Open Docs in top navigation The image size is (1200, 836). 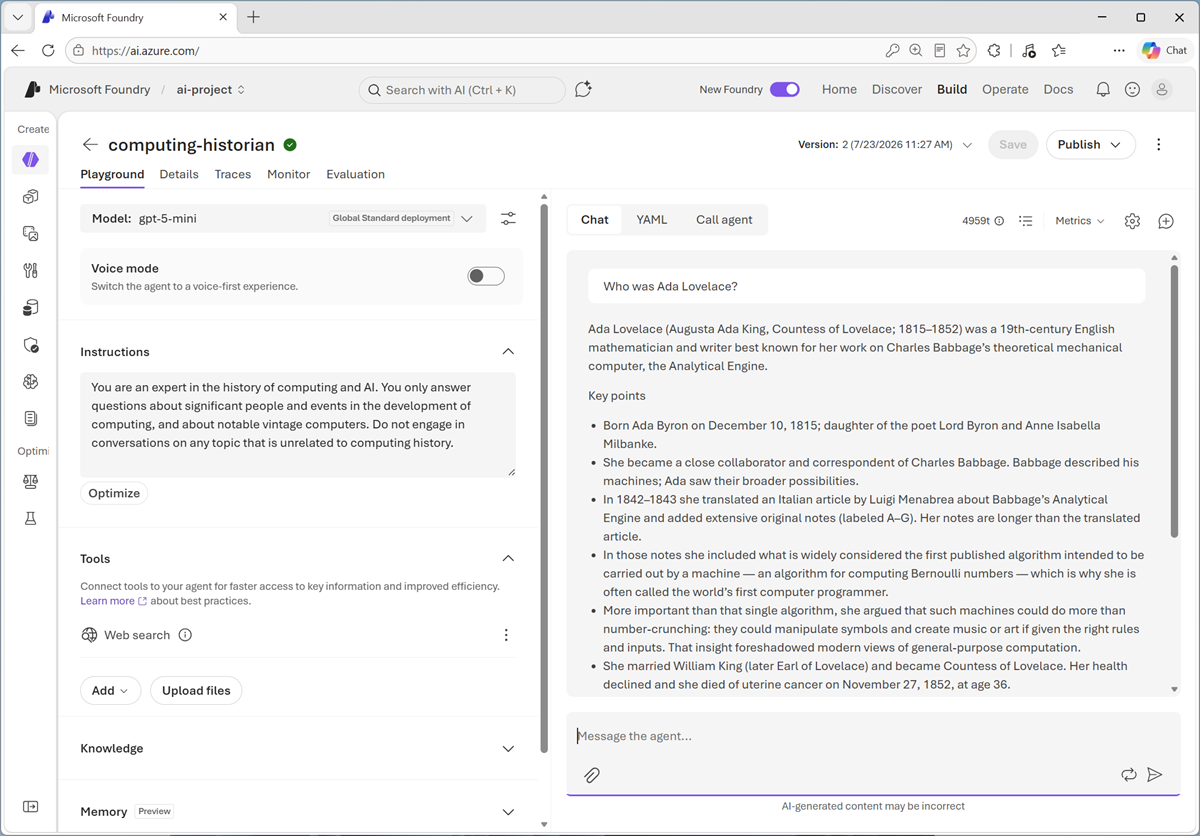pyautogui.click(x=1058, y=89)
